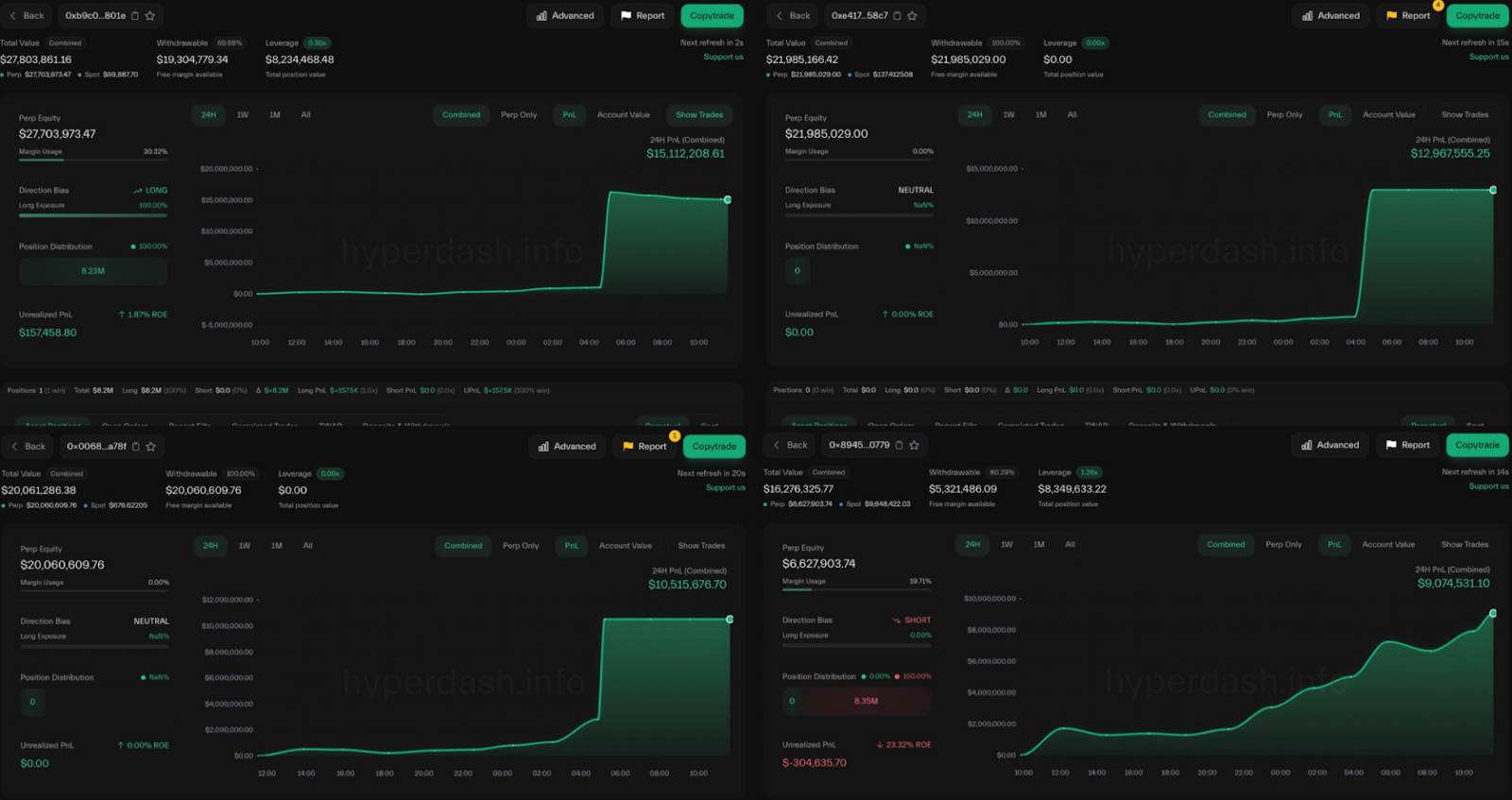Select All timeframe on the 0x8945...0779 chart

point(1070,545)
